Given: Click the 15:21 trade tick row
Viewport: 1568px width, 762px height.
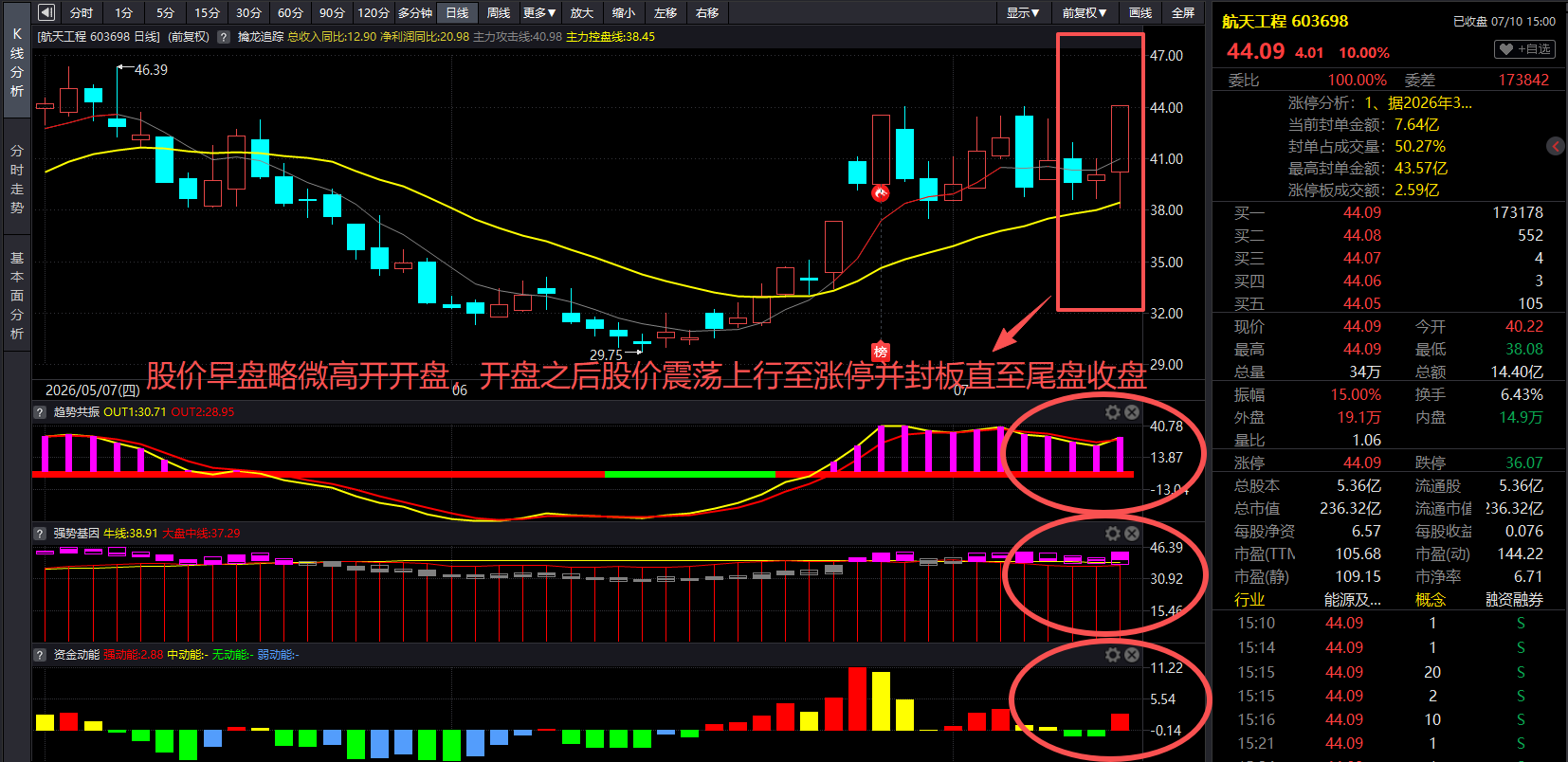Looking at the screenshot, I should coord(1389,743).
